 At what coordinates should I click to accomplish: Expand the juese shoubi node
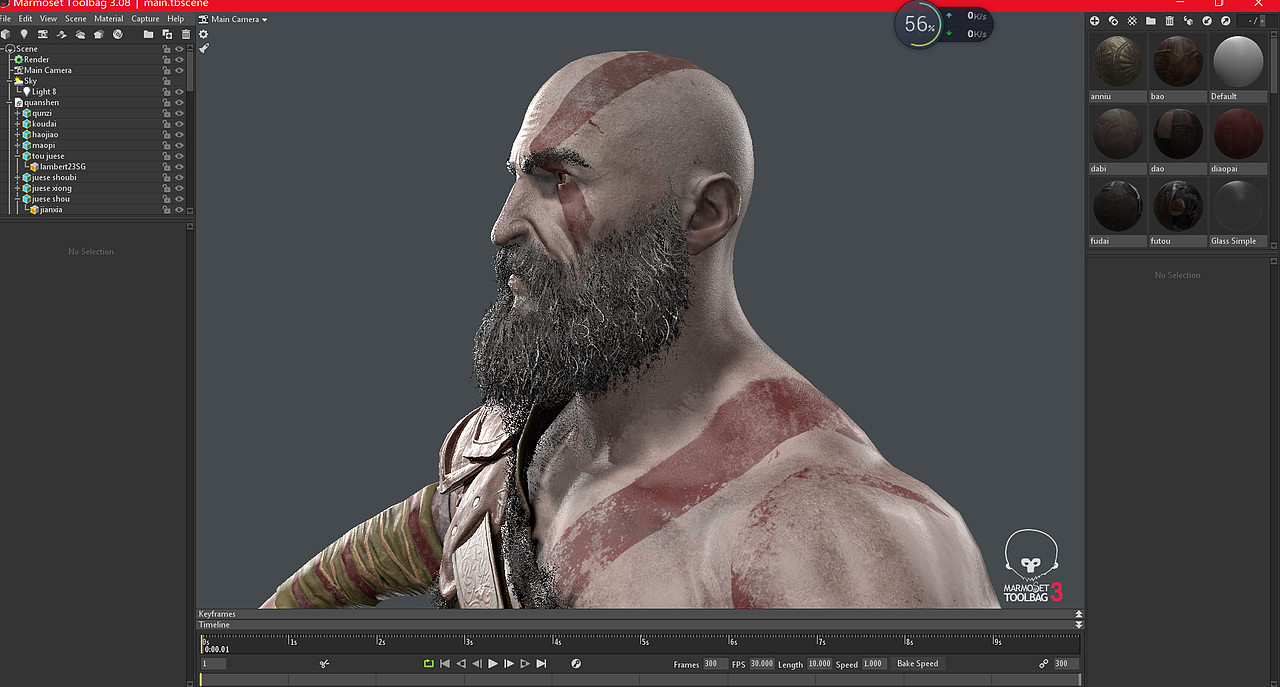tap(17, 178)
